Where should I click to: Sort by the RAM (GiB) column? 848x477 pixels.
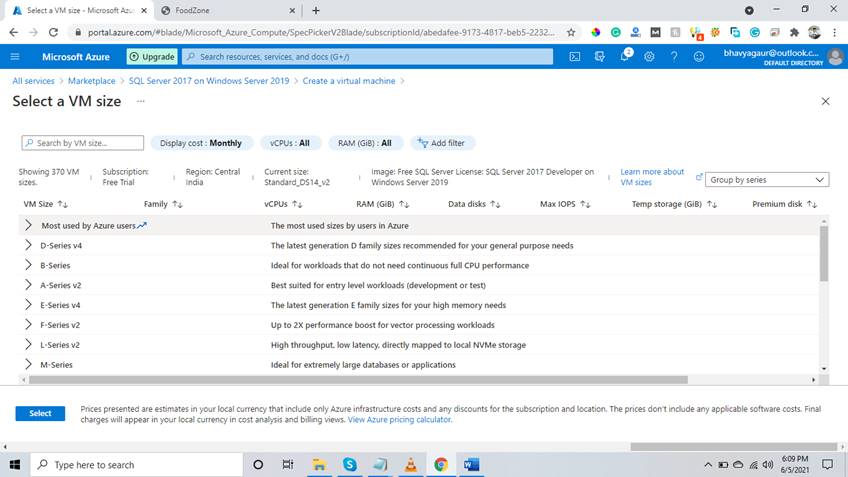383,204
